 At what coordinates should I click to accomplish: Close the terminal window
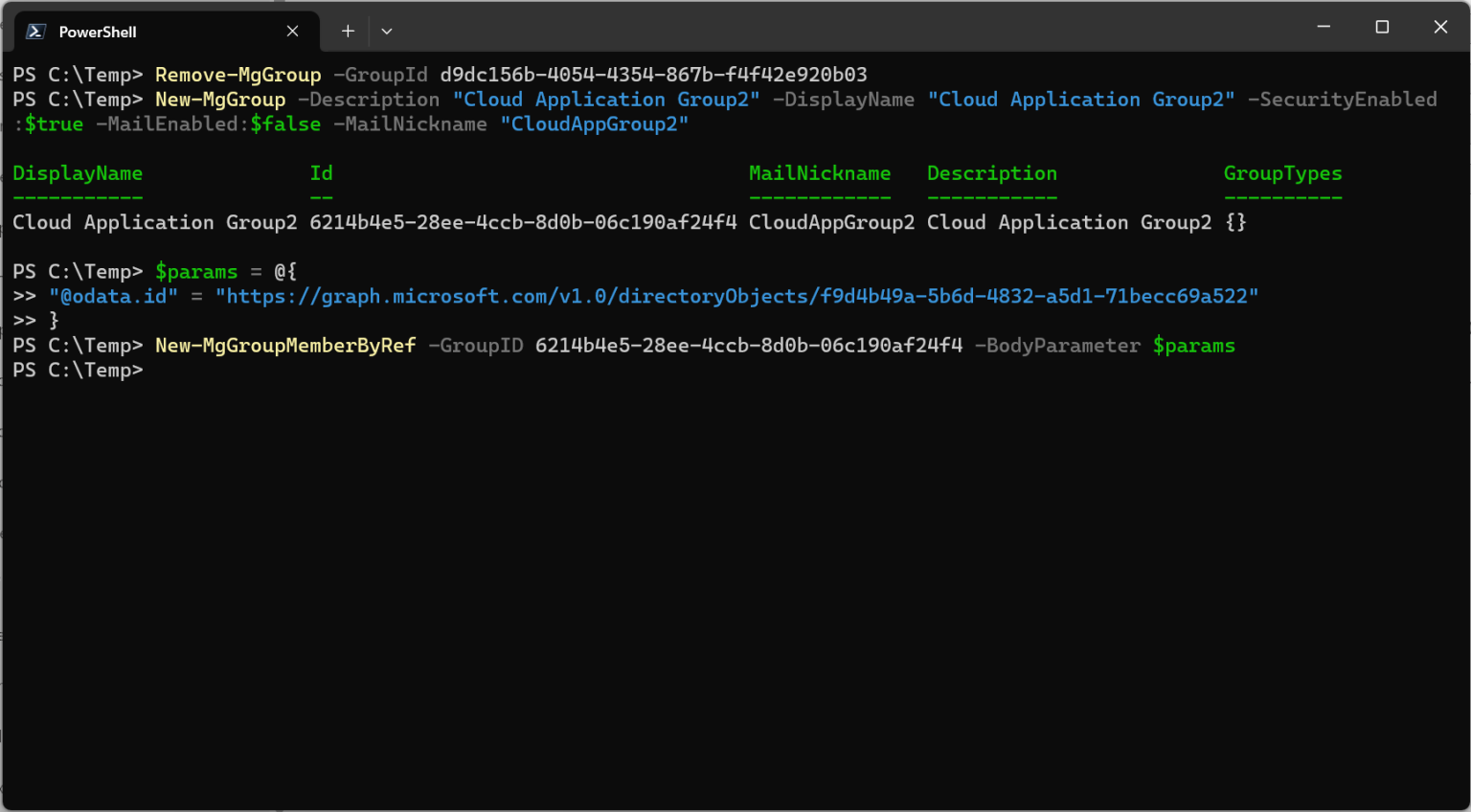[1440, 27]
